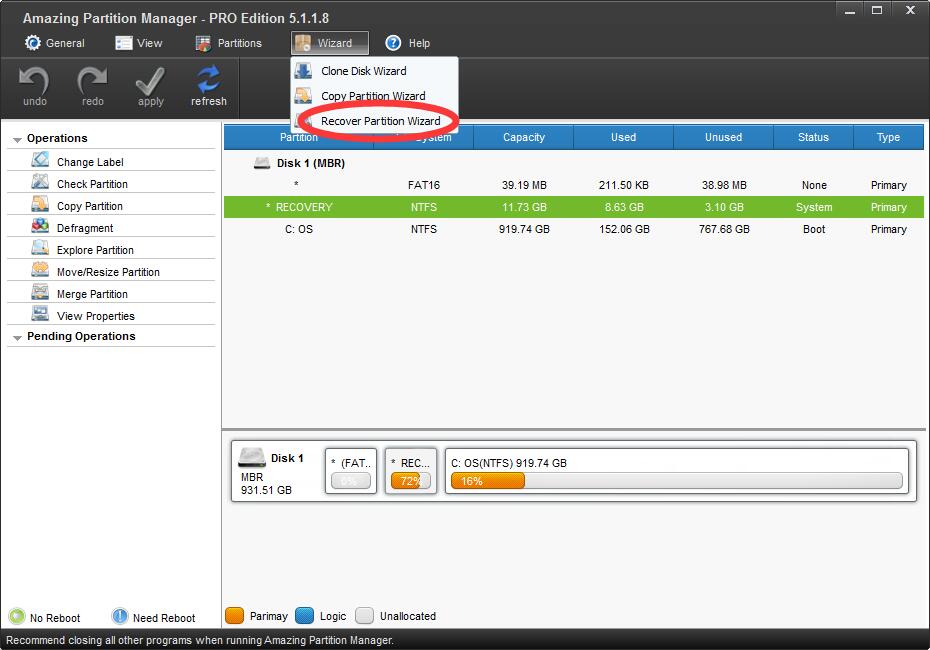Click Change Label operation
Image resolution: width=930 pixels, height=650 pixels.
tap(111, 161)
